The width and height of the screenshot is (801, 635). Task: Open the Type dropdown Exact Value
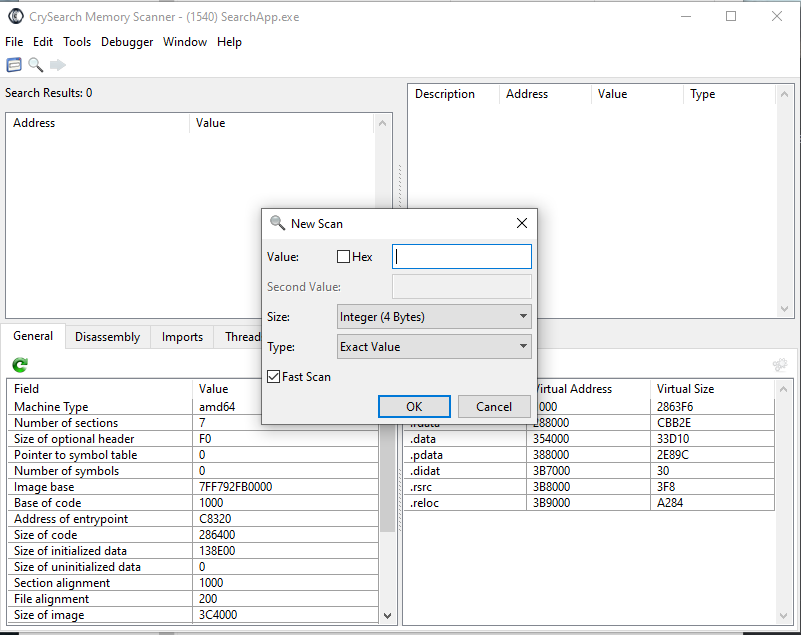434,347
